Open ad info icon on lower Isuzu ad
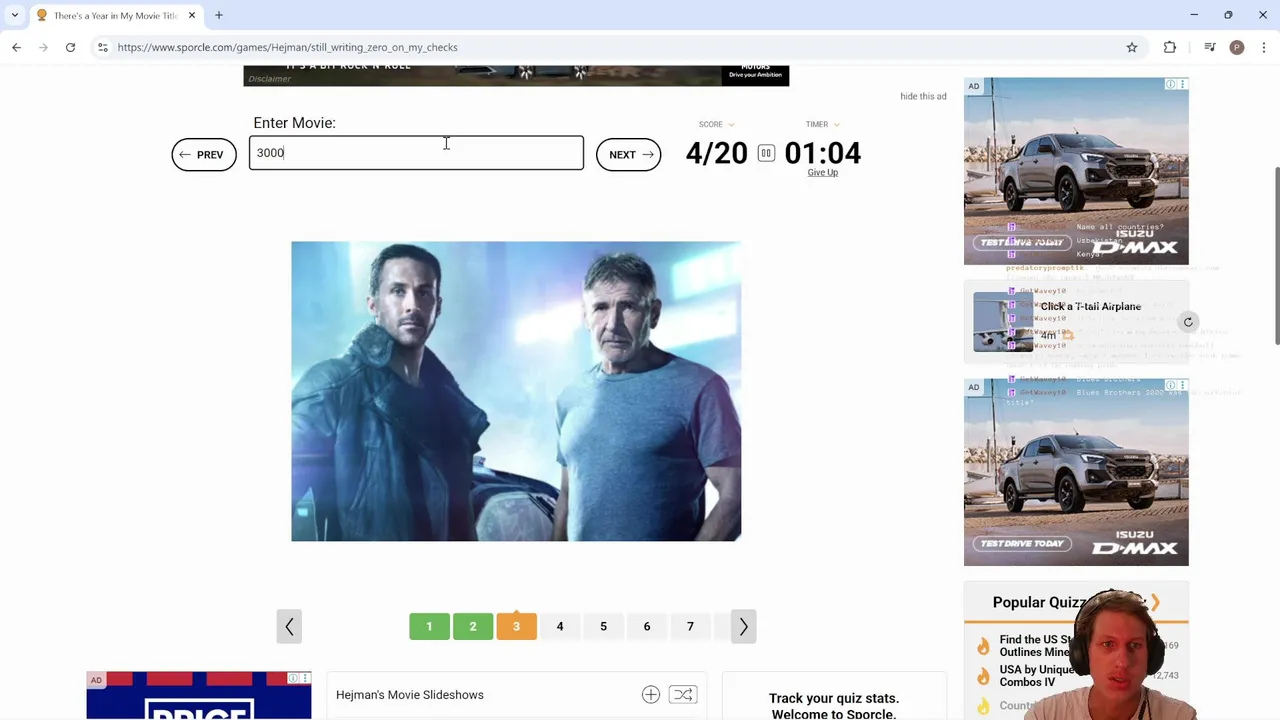 pos(1170,385)
